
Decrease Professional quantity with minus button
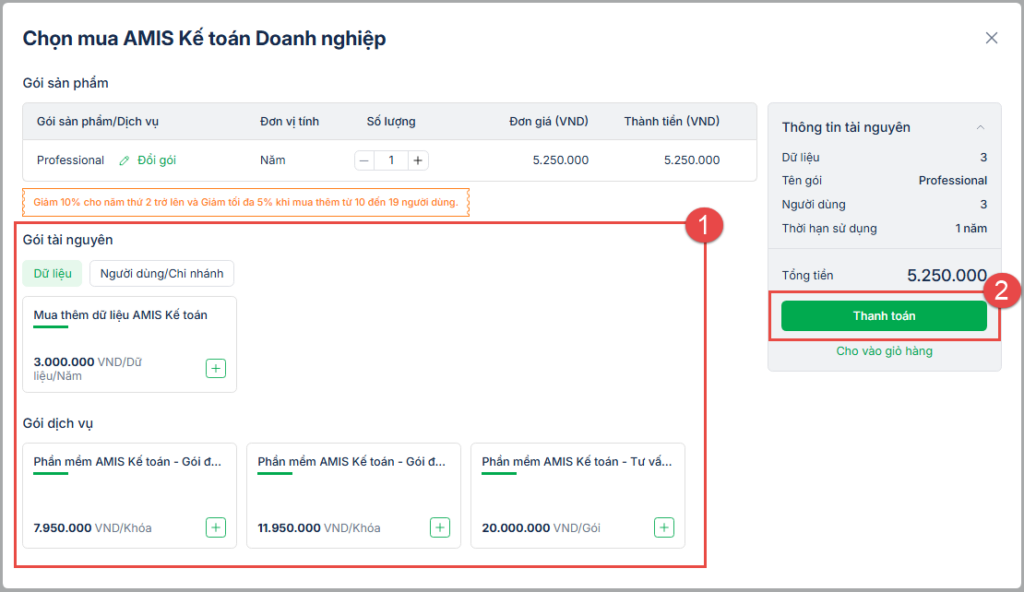click(364, 160)
